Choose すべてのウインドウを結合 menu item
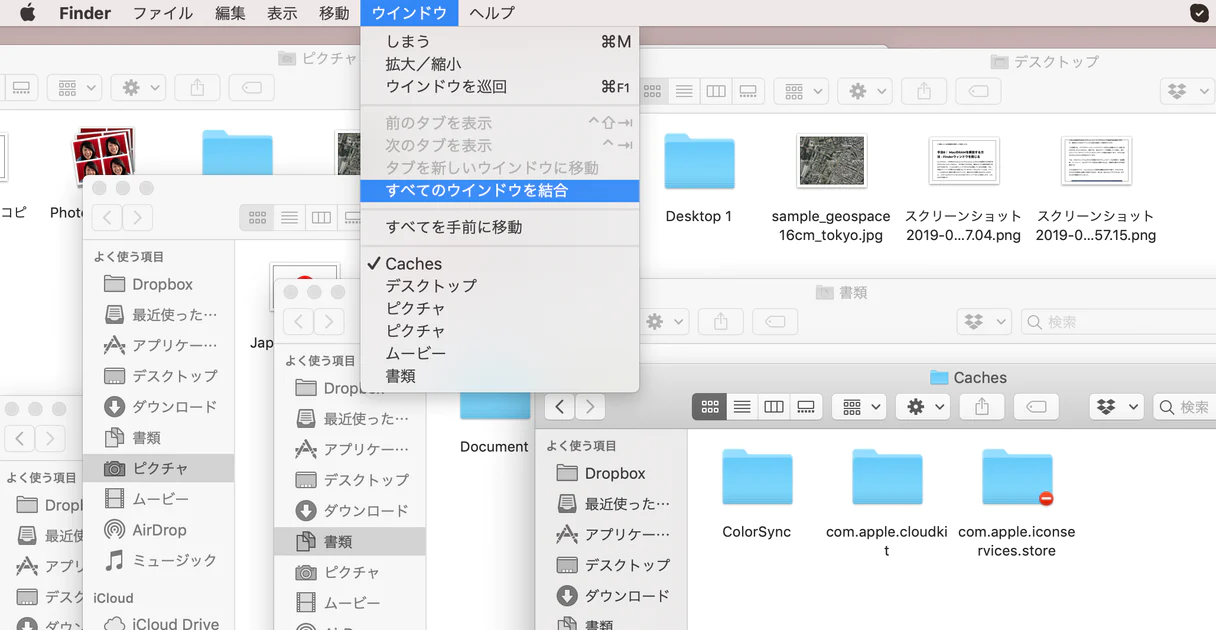1216x630 pixels. pyautogui.click(x=500, y=190)
